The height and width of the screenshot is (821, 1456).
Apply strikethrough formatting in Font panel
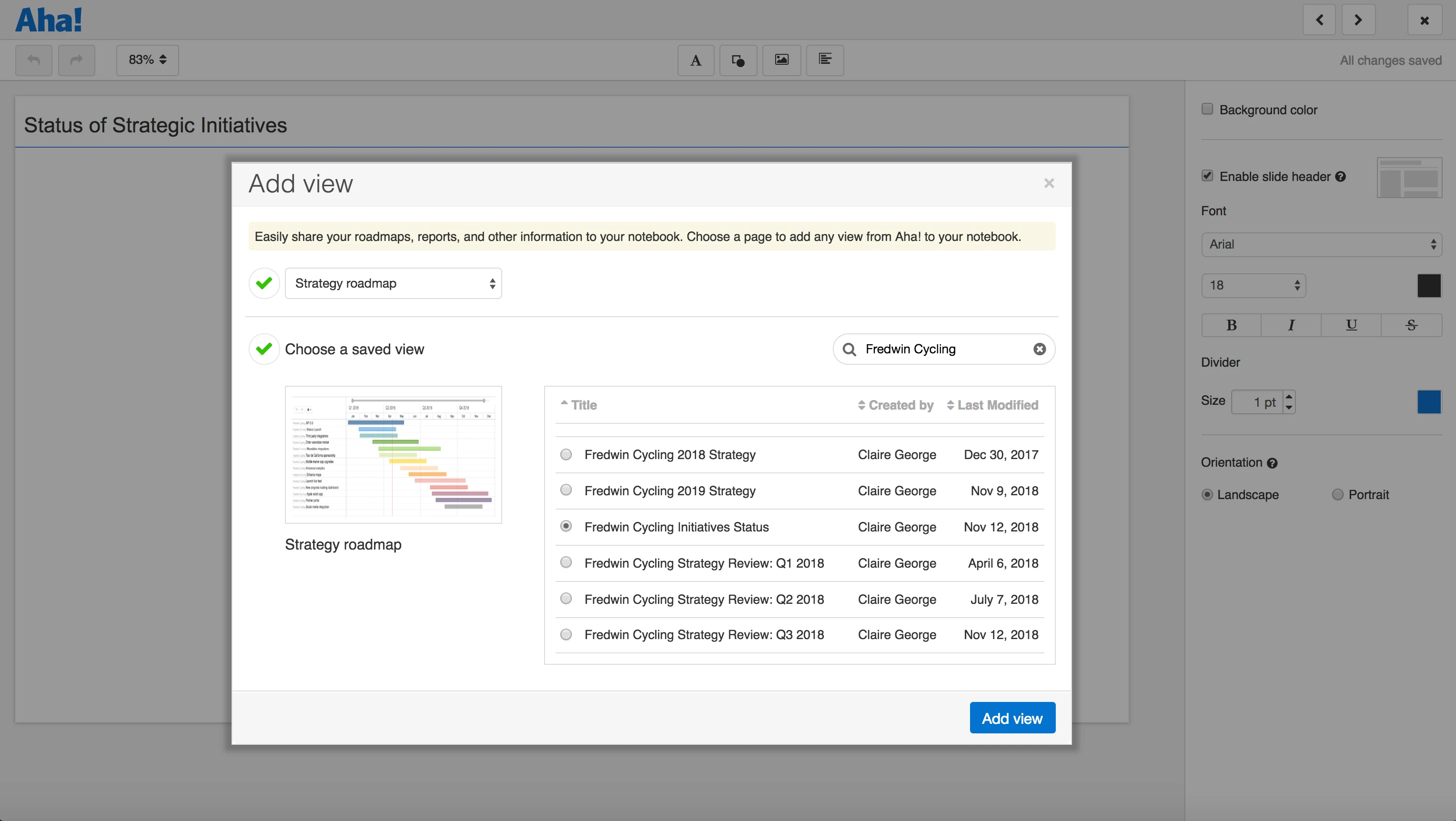1411,325
